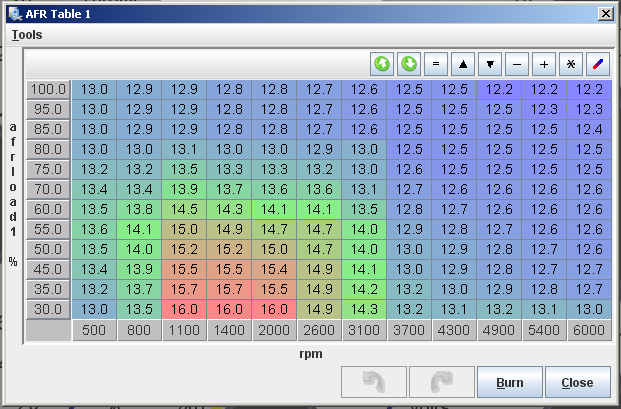Click the asterisk multiply toolbar icon
The width and height of the screenshot is (621, 409).
[570, 63]
